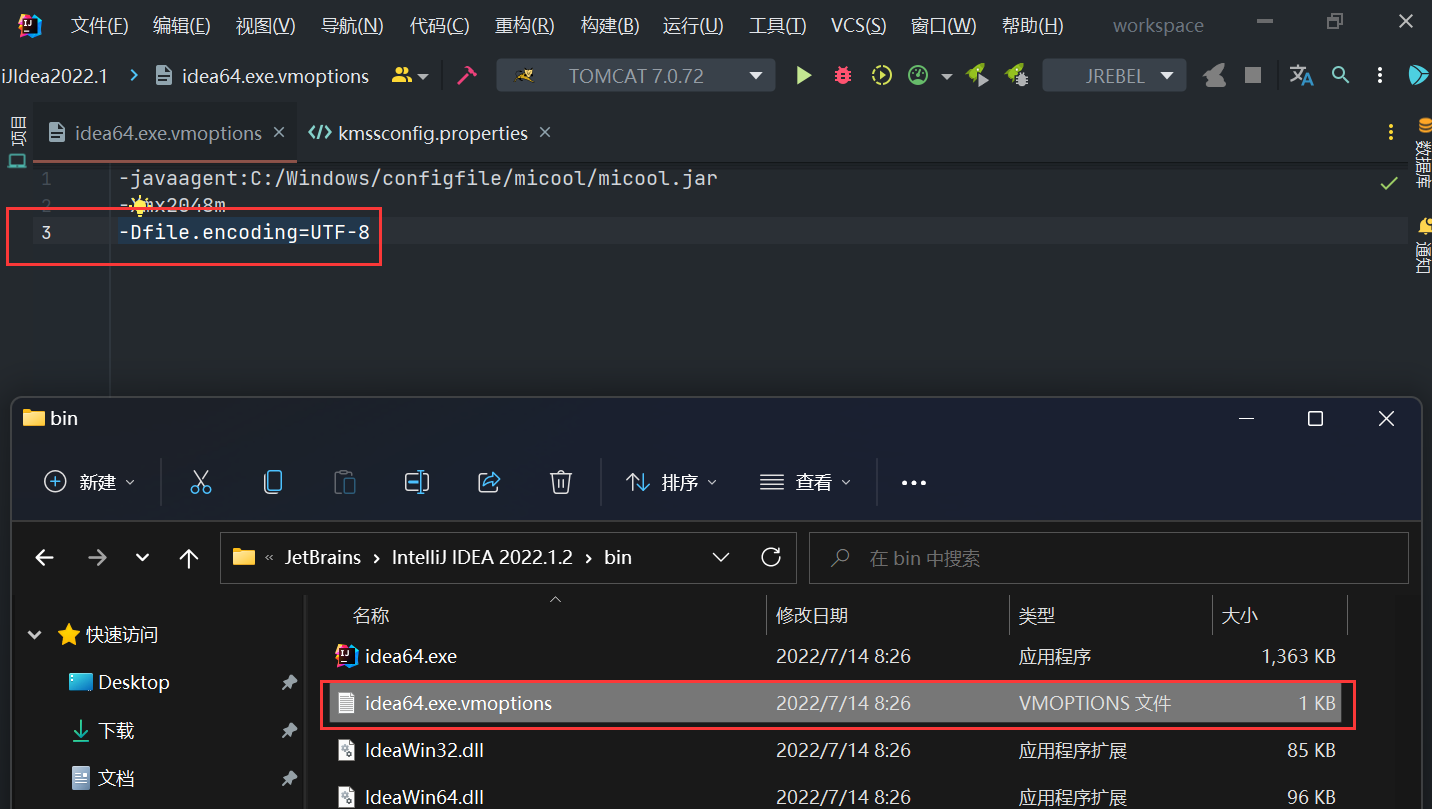Click the Copy icon in Explorer
This screenshot has height=809, width=1432.
click(x=273, y=482)
